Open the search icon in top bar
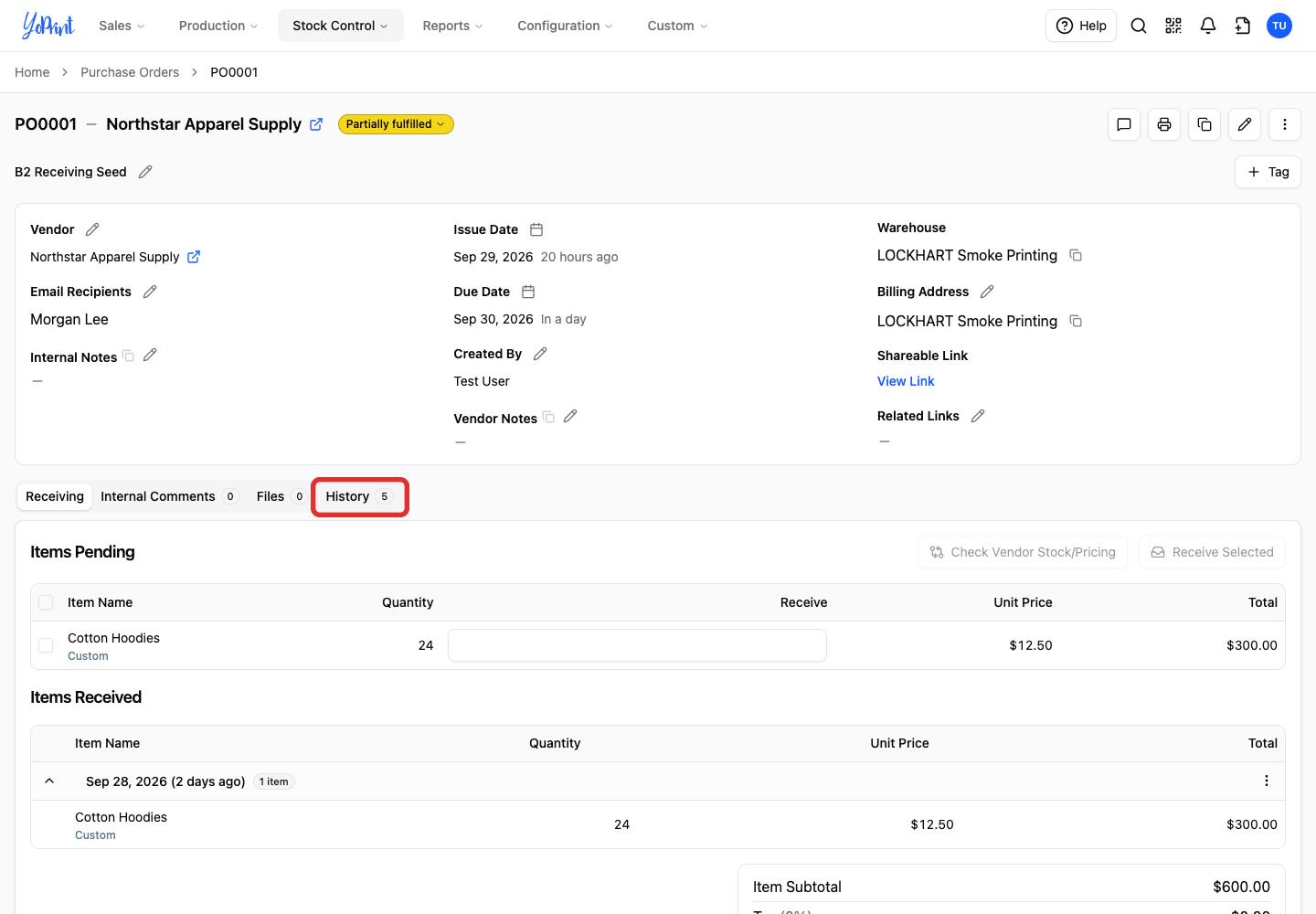 (x=1139, y=26)
